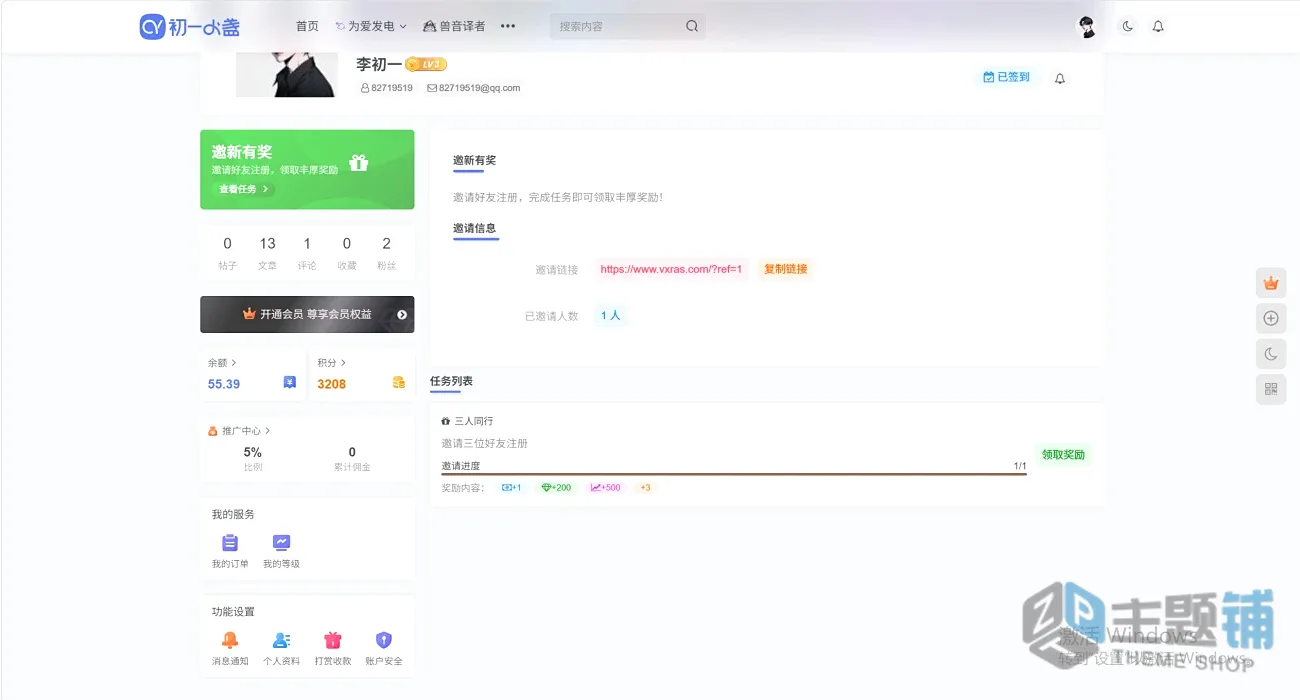Open 账户安全 shield icon

pyautogui.click(x=384, y=640)
